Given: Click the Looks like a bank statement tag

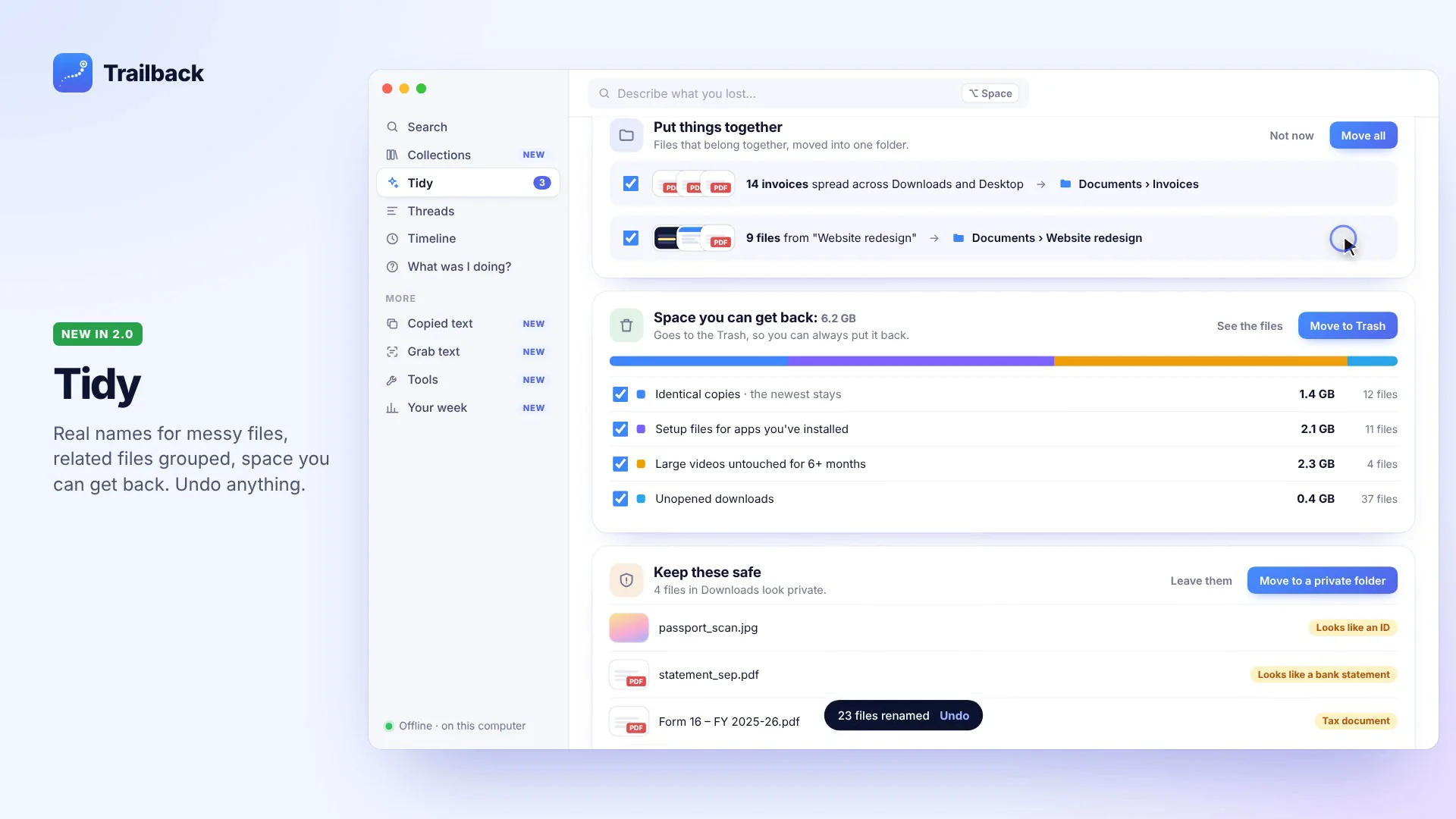Looking at the screenshot, I should click(1323, 675).
